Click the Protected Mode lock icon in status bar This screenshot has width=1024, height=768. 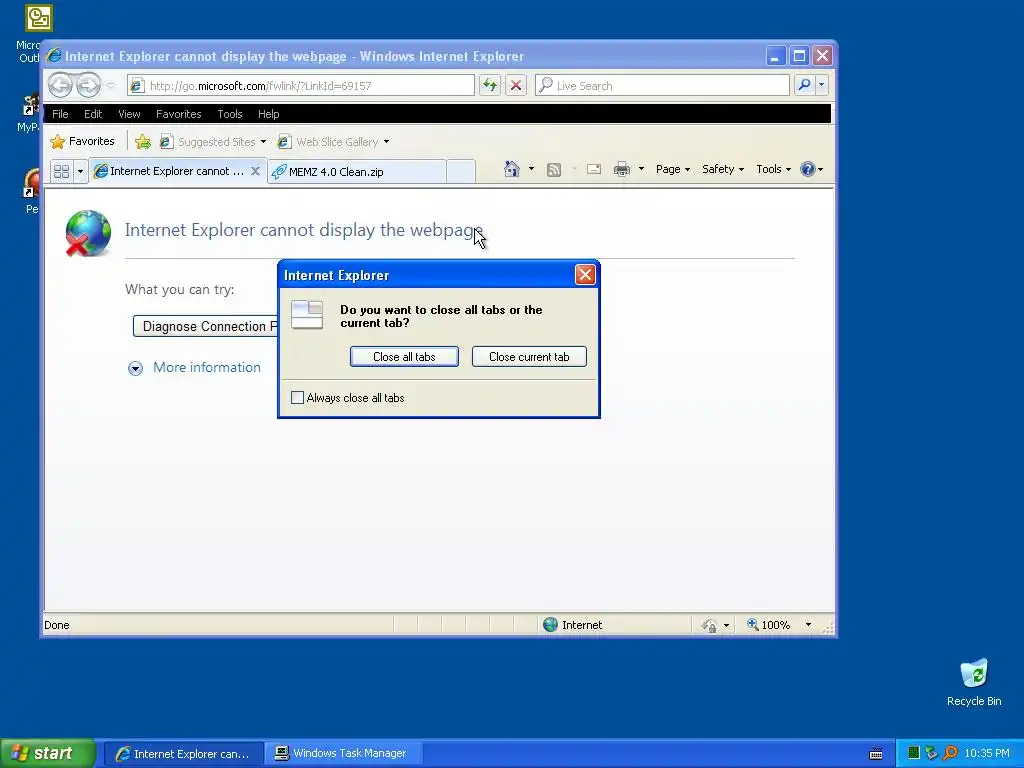click(709, 625)
